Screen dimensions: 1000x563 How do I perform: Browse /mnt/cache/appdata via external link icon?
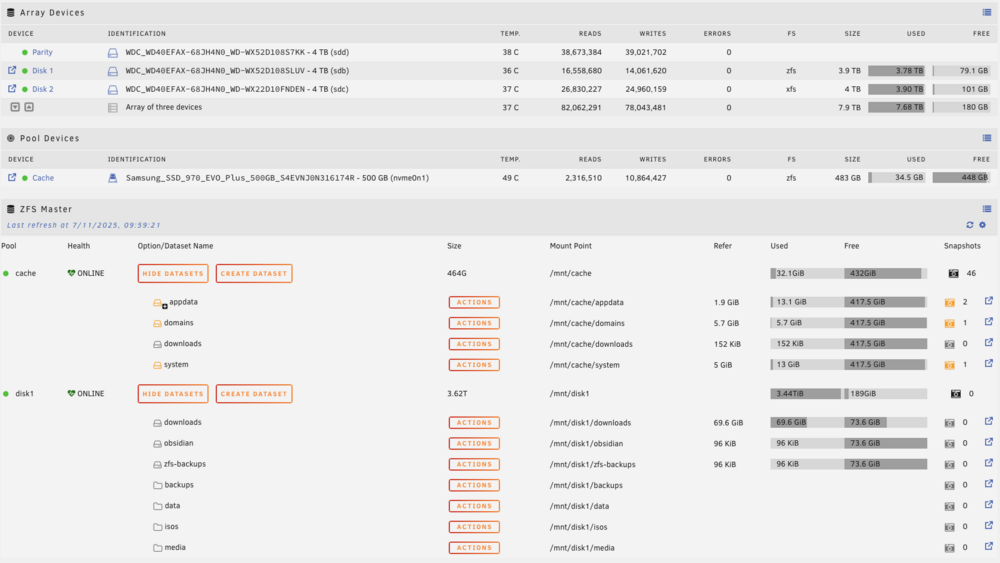pos(989,301)
